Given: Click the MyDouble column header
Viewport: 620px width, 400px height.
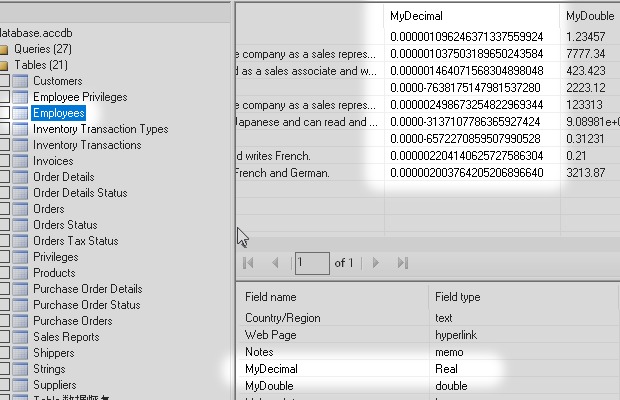Looking at the screenshot, I should click(590, 16).
